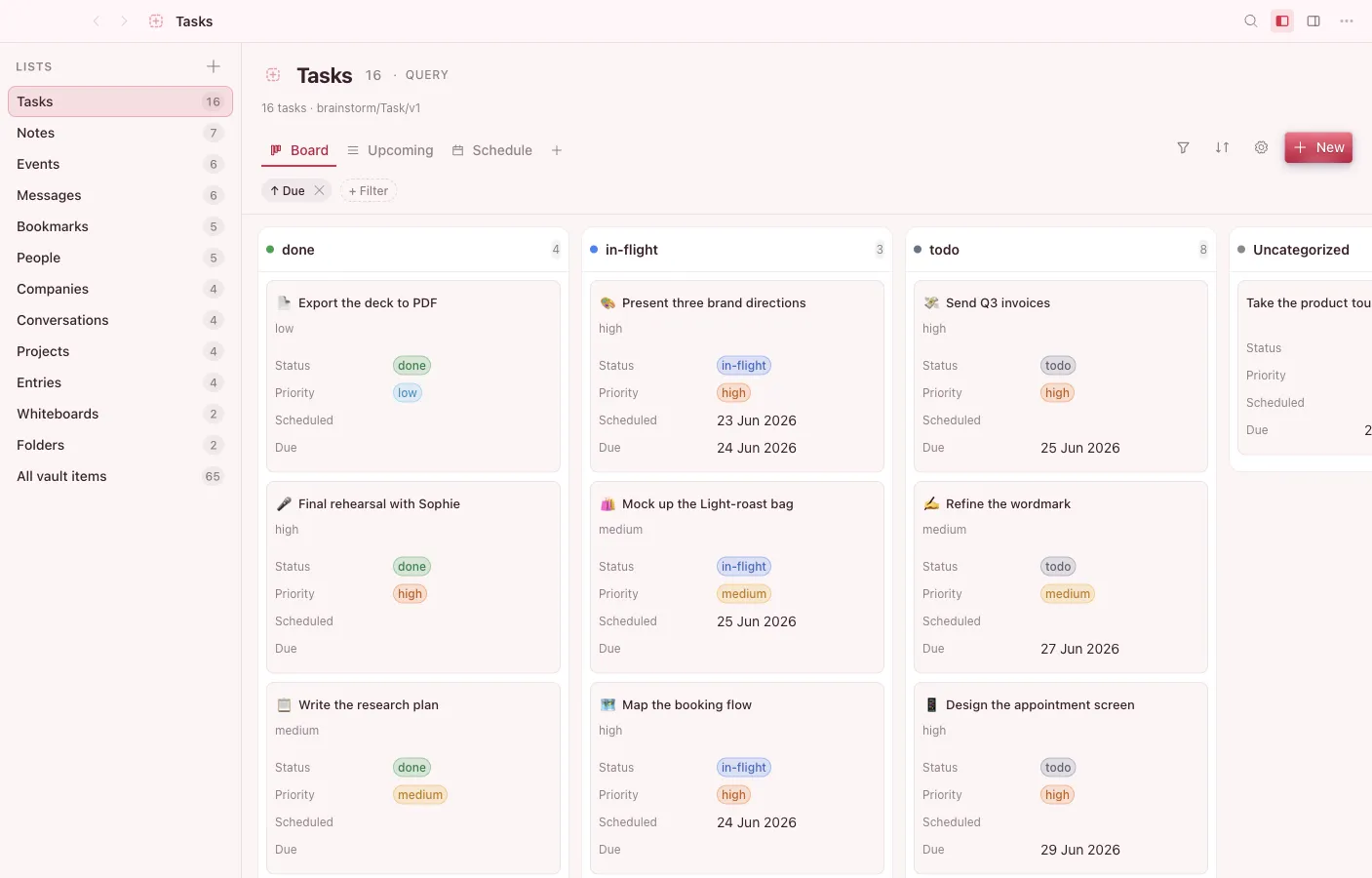Open the Messages list
1372x878 pixels.
point(120,195)
